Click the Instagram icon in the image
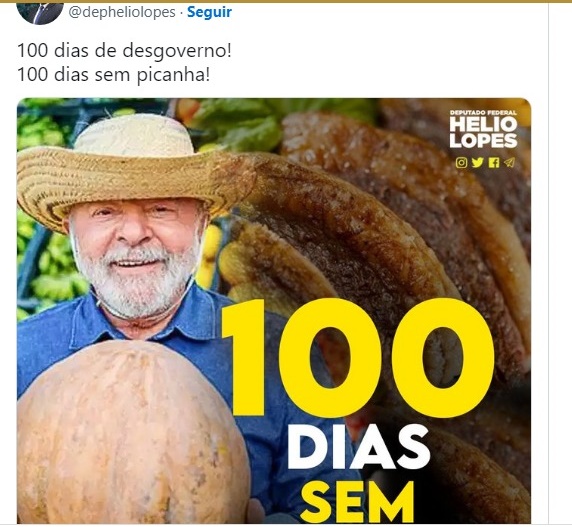572x527 pixels. pos(461,162)
